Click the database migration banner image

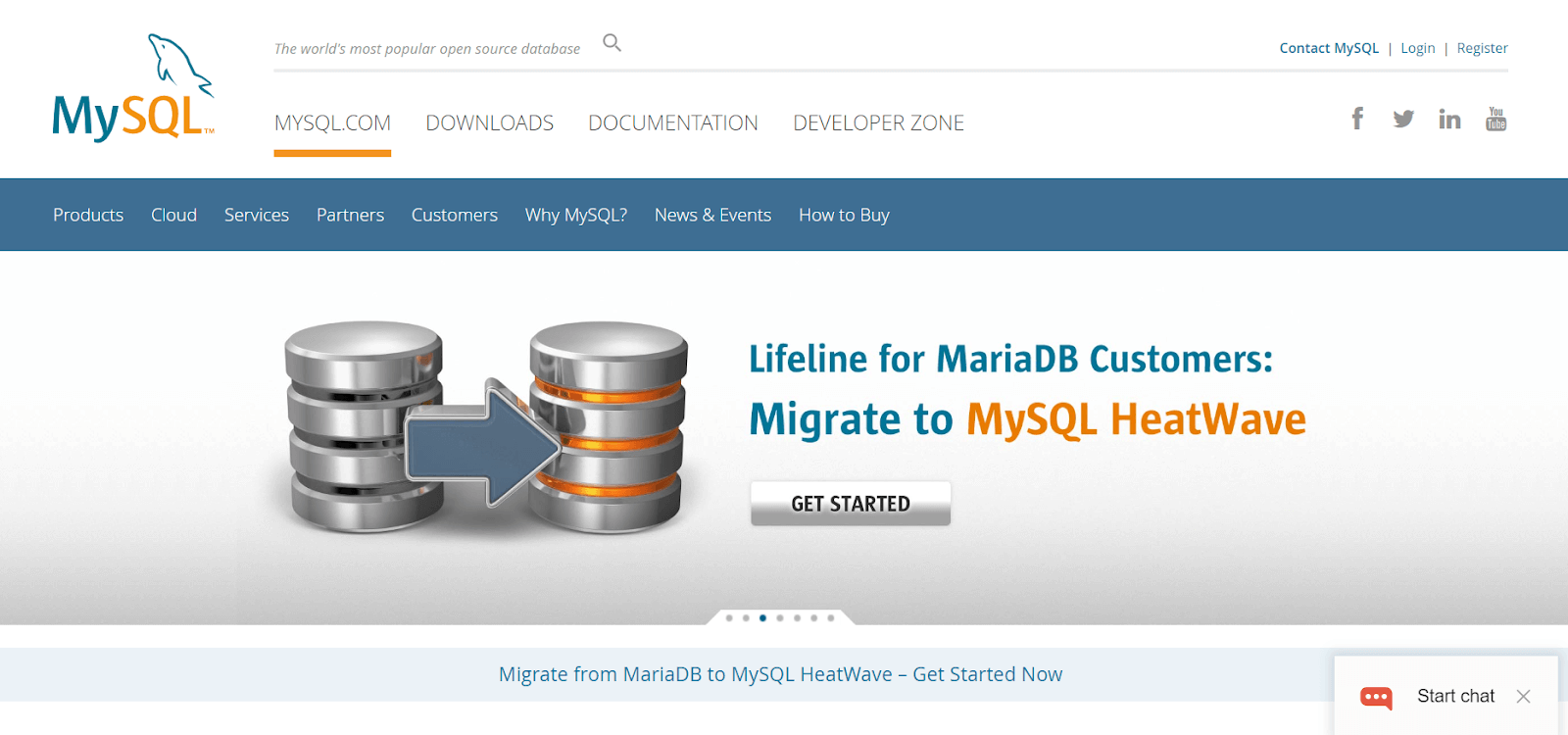coord(487,427)
